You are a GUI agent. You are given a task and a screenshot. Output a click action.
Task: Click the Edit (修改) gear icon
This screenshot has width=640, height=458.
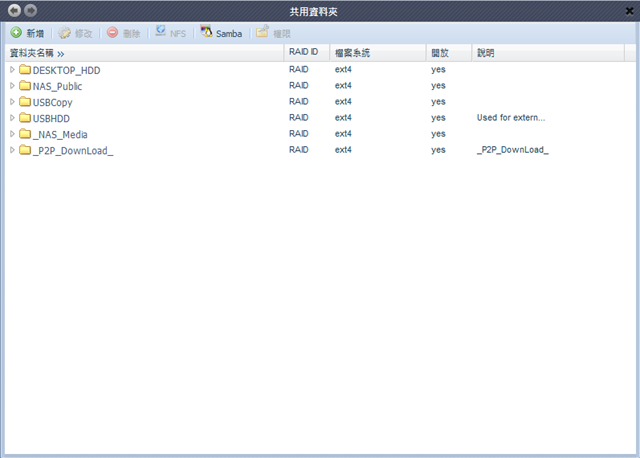(64, 33)
